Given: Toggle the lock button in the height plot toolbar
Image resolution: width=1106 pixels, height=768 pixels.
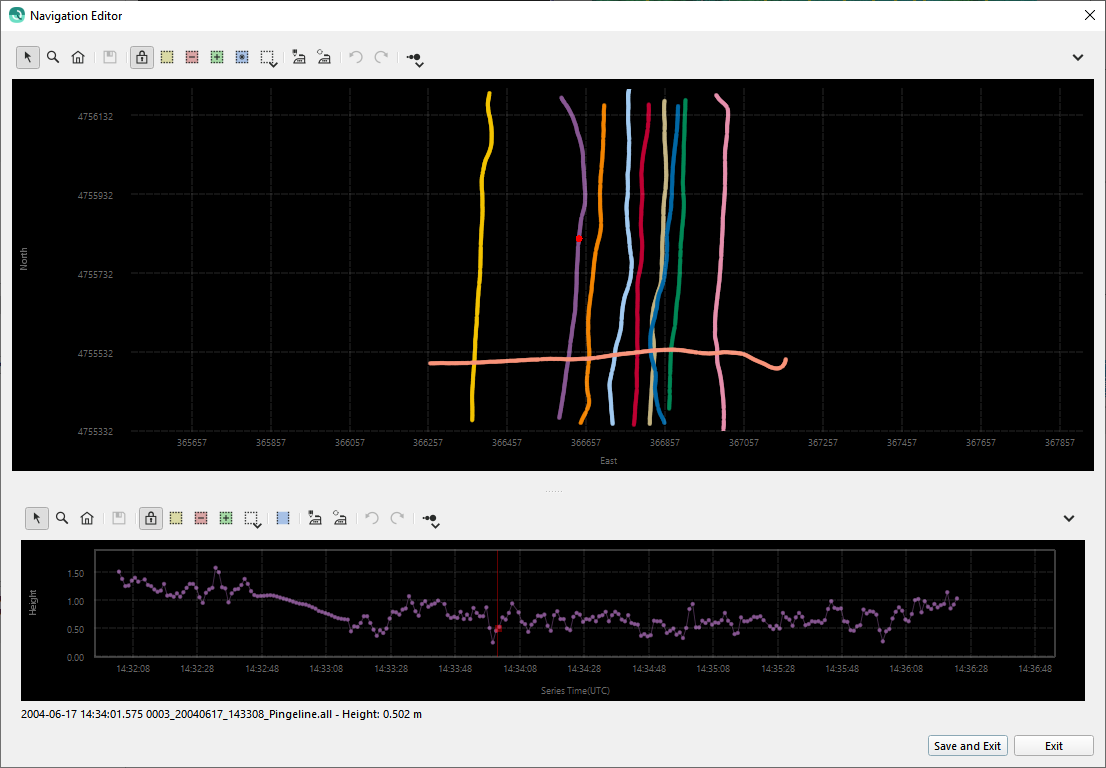Looking at the screenshot, I should [151, 518].
